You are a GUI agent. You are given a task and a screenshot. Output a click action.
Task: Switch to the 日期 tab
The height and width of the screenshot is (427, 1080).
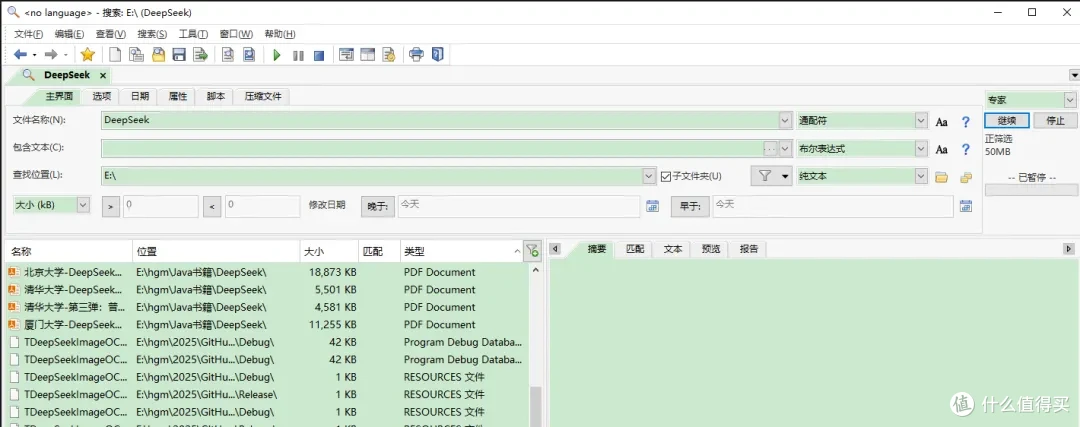(x=140, y=96)
